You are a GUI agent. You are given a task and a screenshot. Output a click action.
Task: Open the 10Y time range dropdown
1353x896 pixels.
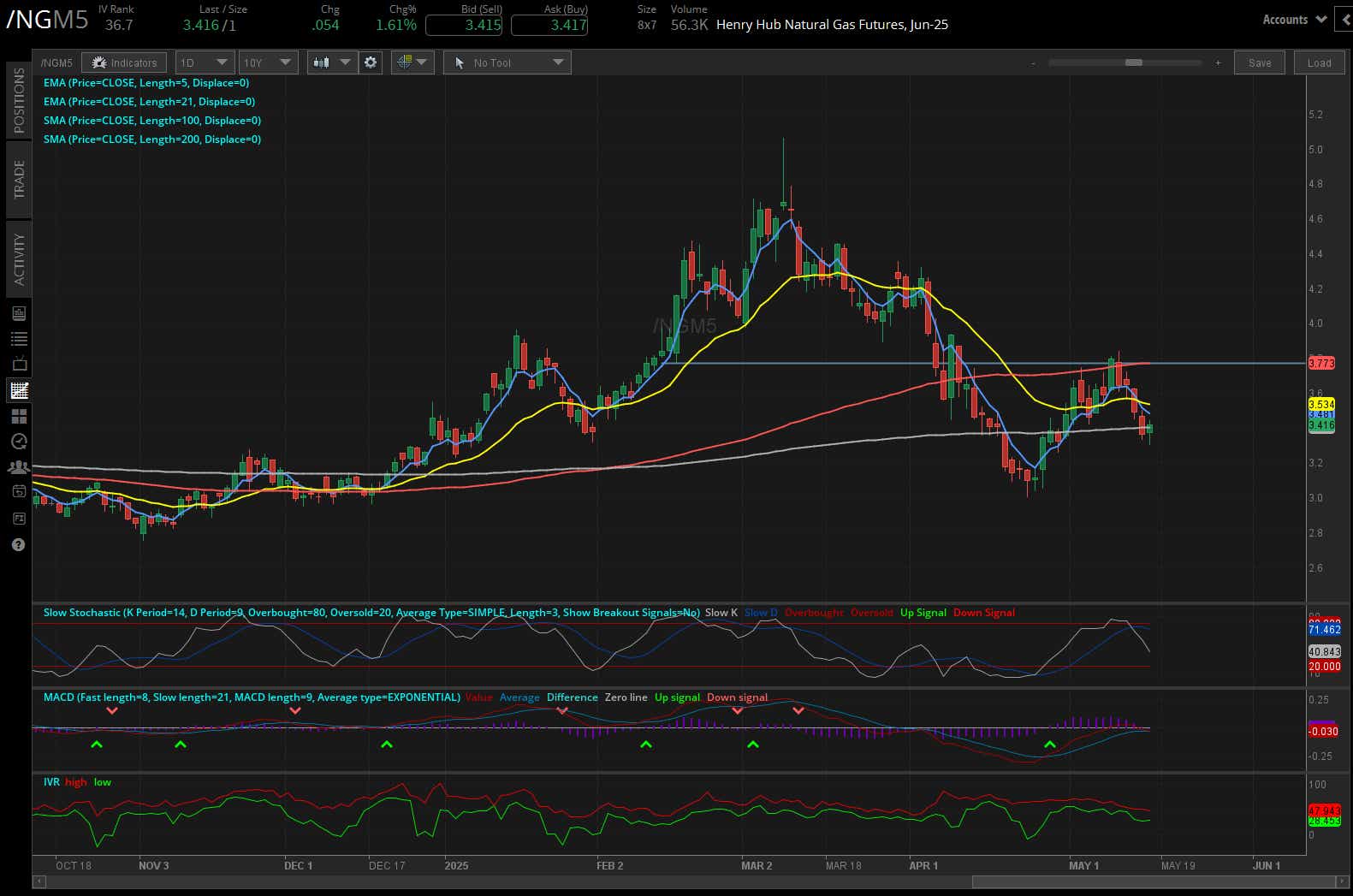pyautogui.click(x=269, y=62)
